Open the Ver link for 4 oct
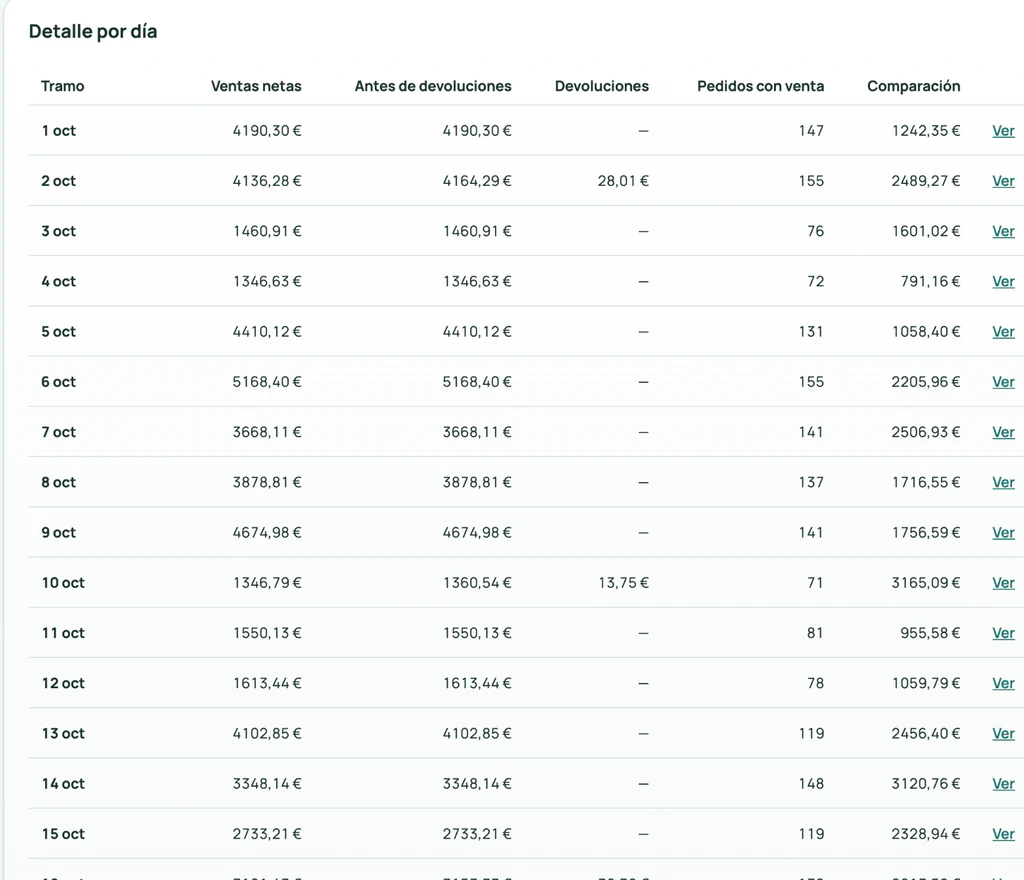Screen dimensions: 1024x880 [x=1003, y=281]
